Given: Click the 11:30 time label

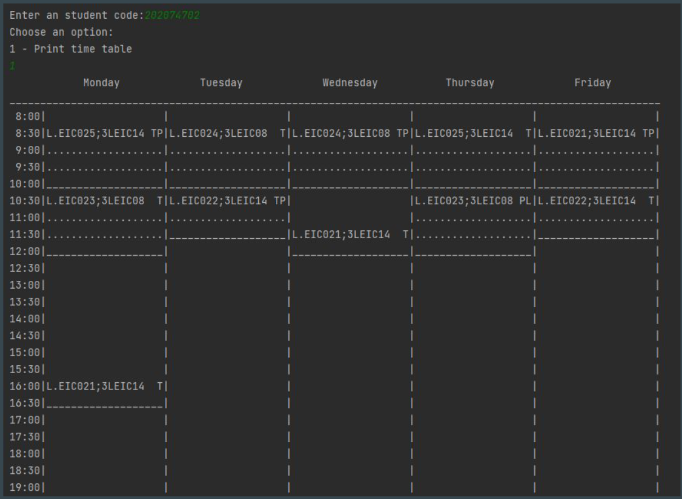Looking at the screenshot, I should [x=25, y=234].
